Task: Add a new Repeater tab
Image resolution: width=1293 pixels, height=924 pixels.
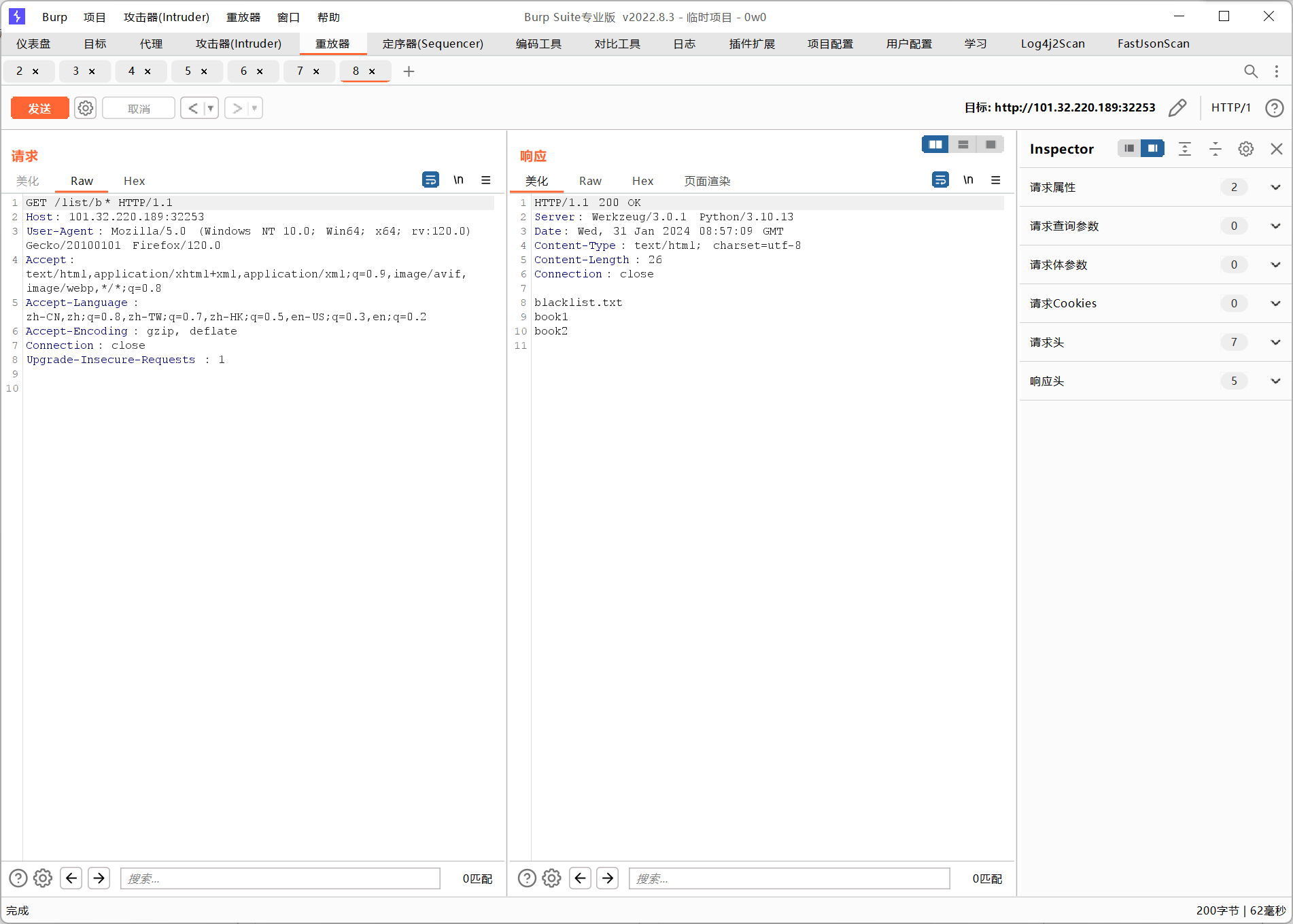Action: 409,71
